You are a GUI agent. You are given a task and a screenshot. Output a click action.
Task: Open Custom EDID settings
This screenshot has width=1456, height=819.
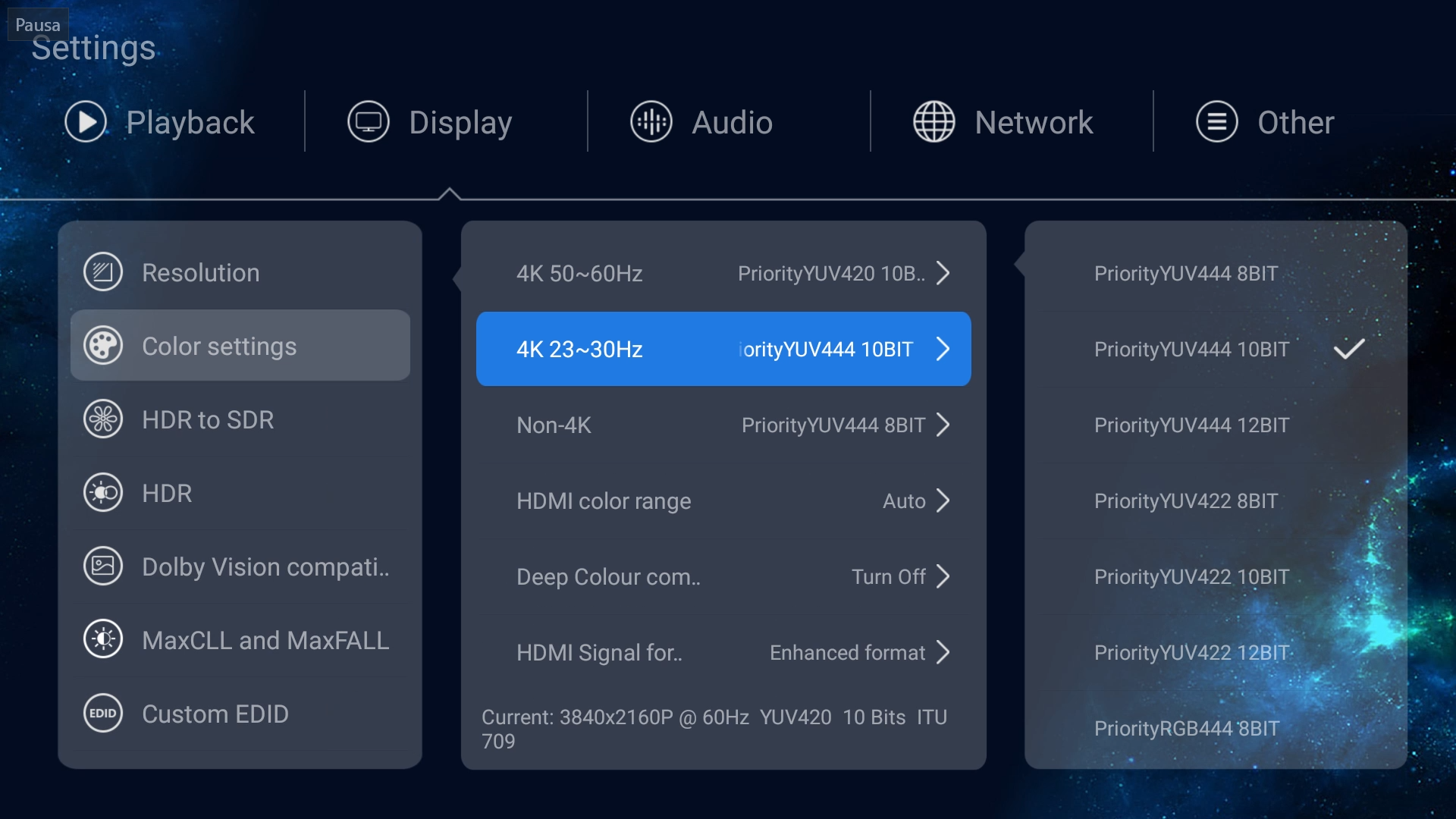click(x=240, y=714)
